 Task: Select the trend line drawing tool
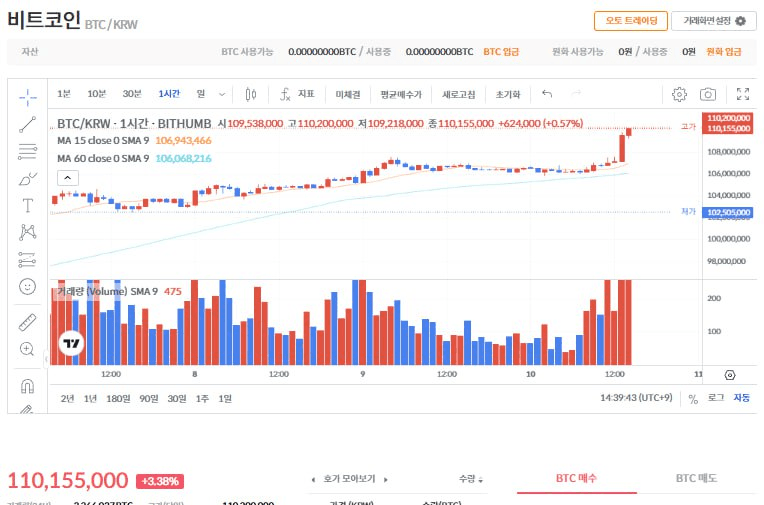coord(28,124)
